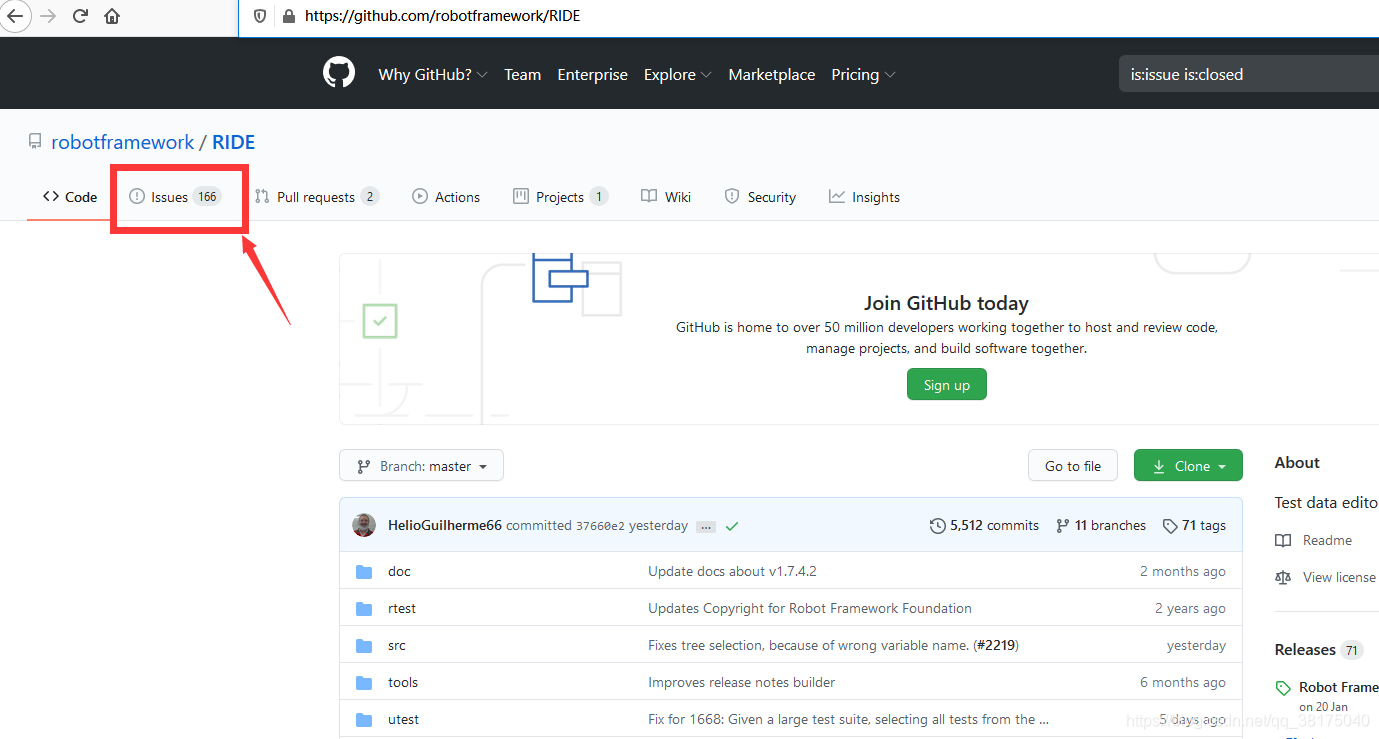Click the GitHub search field
1379x739 pixels.
coord(1249,74)
